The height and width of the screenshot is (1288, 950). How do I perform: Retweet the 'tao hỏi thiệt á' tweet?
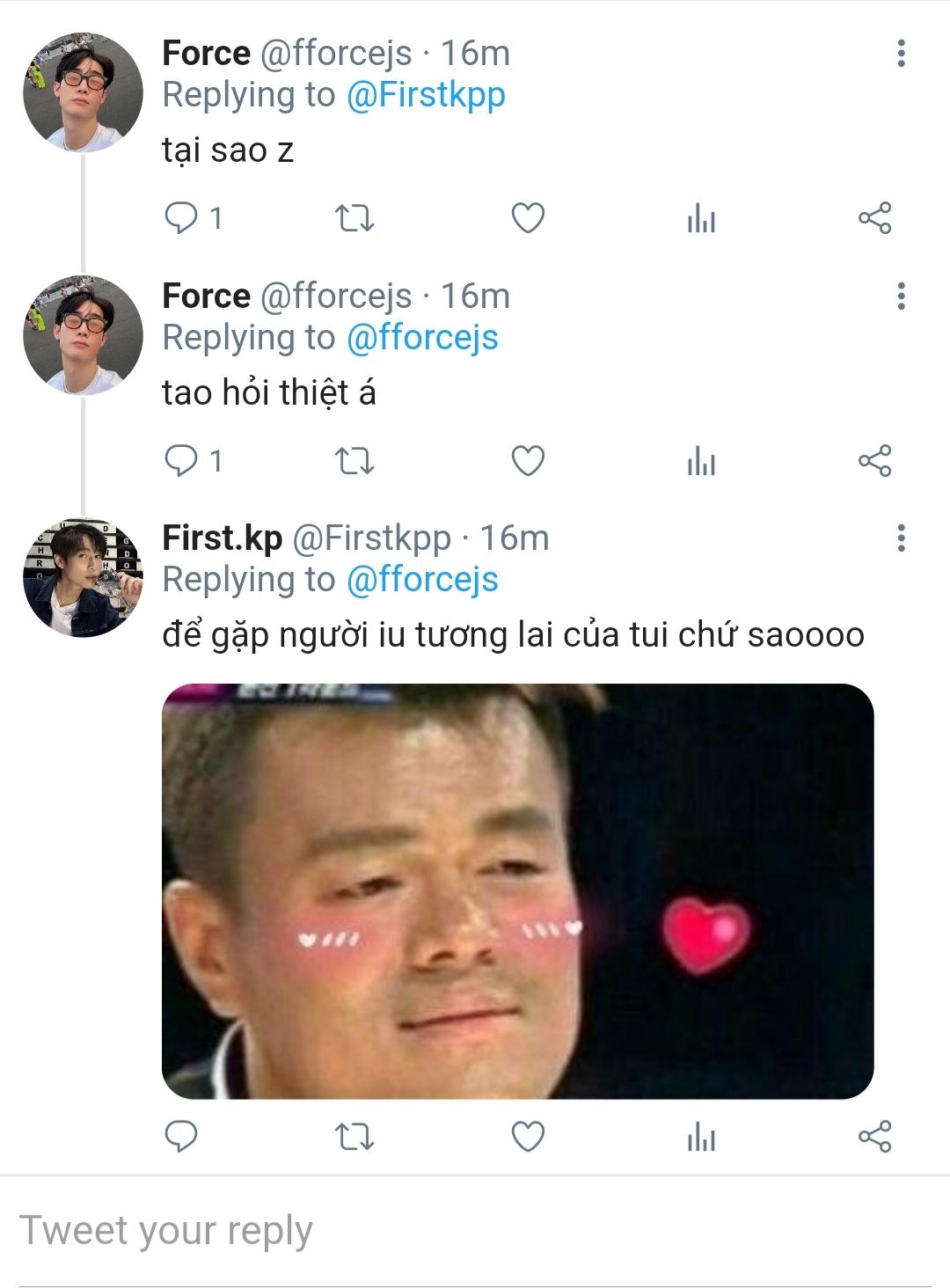(x=355, y=460)
